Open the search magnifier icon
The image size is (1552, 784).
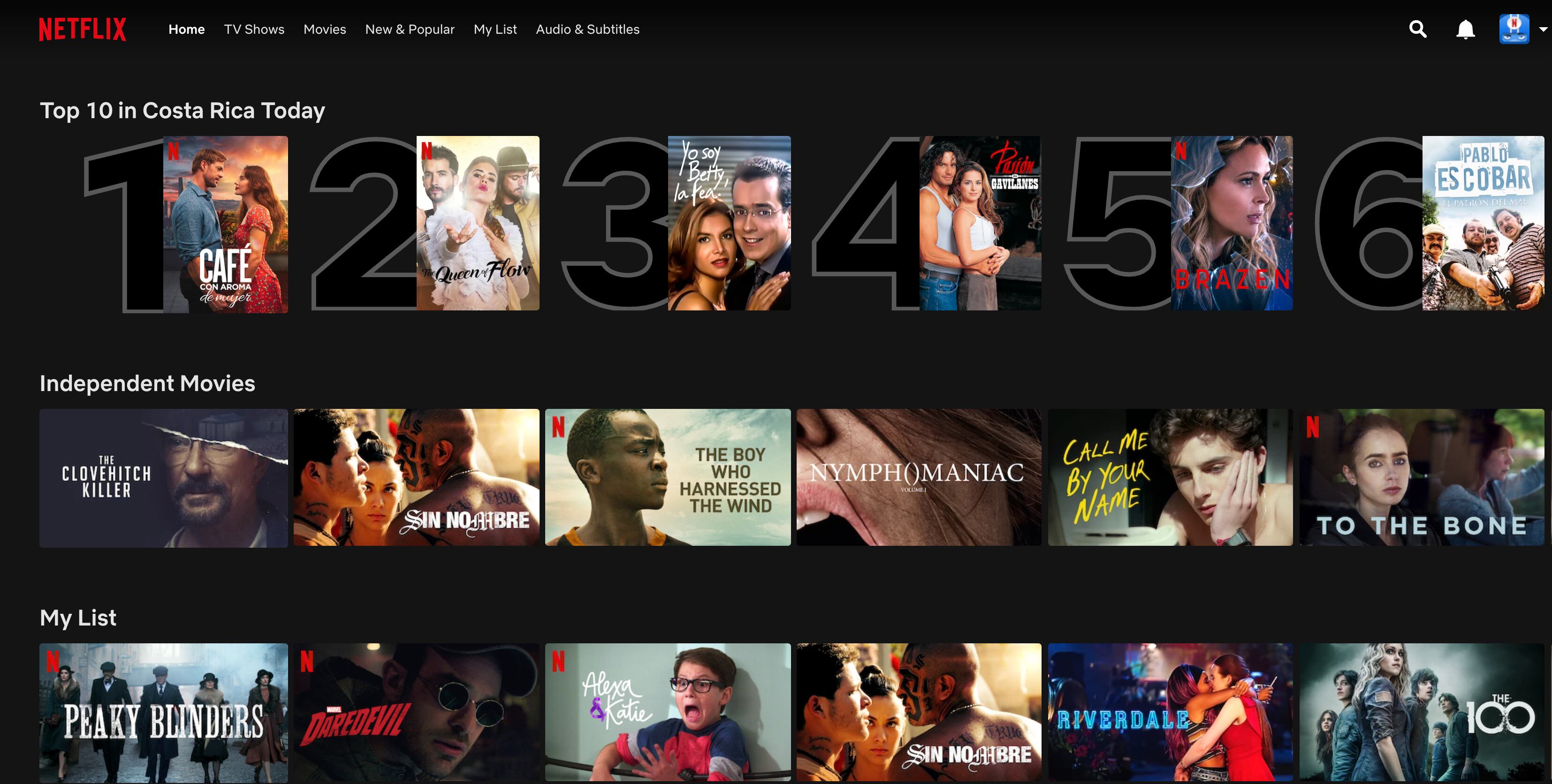coord(1418,29)
